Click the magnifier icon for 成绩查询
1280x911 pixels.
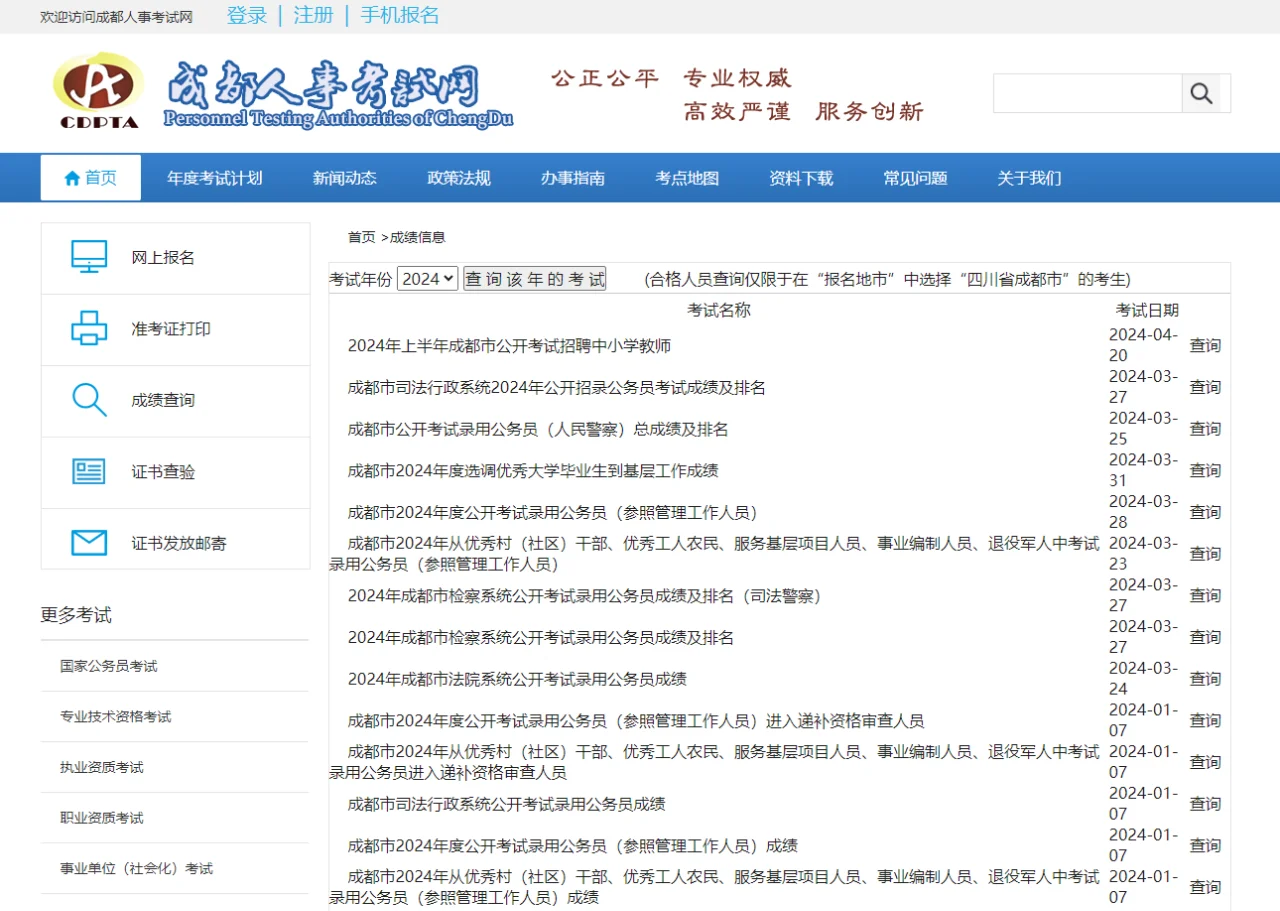click(x=89, y=400)
